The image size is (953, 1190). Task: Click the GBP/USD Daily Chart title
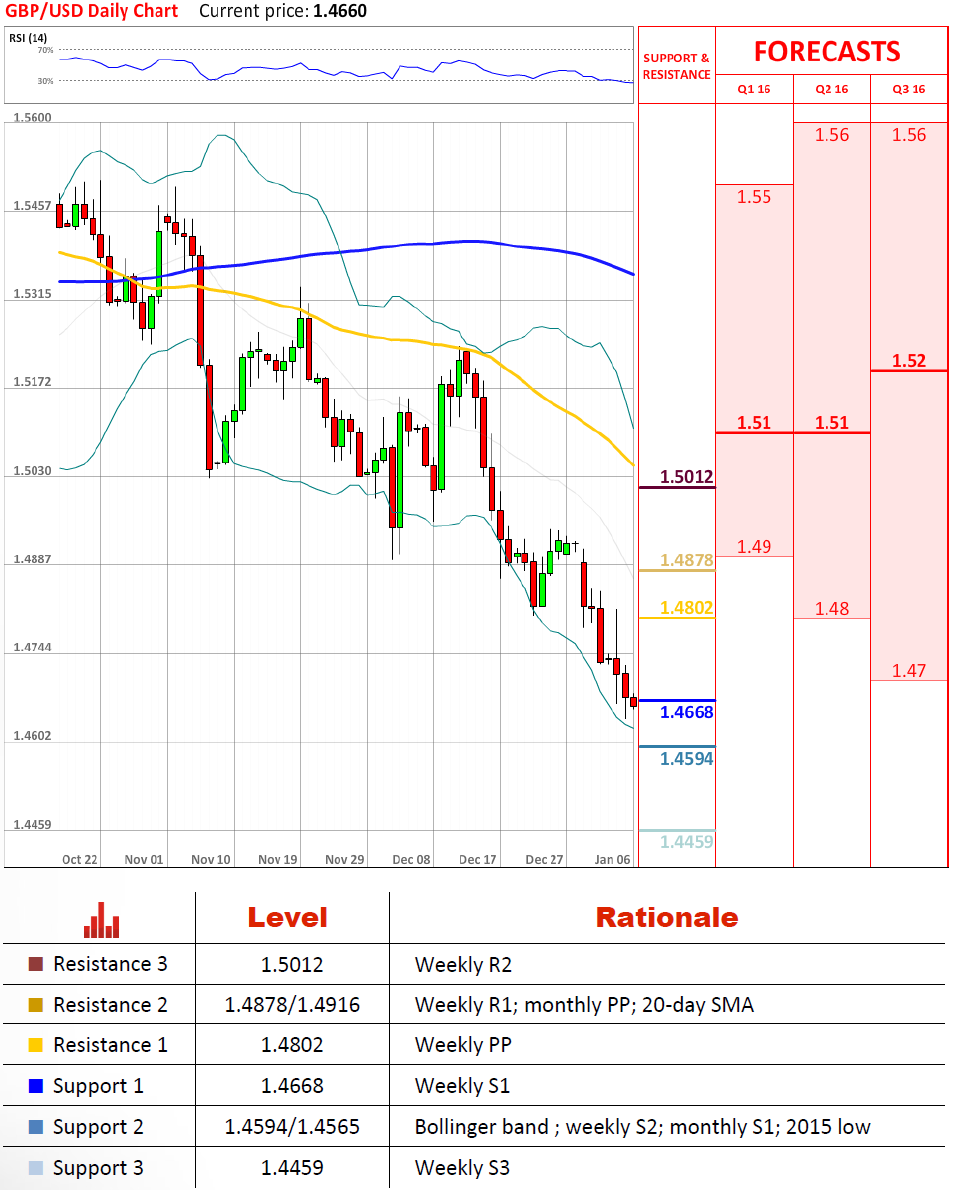[x=92, y=12]
